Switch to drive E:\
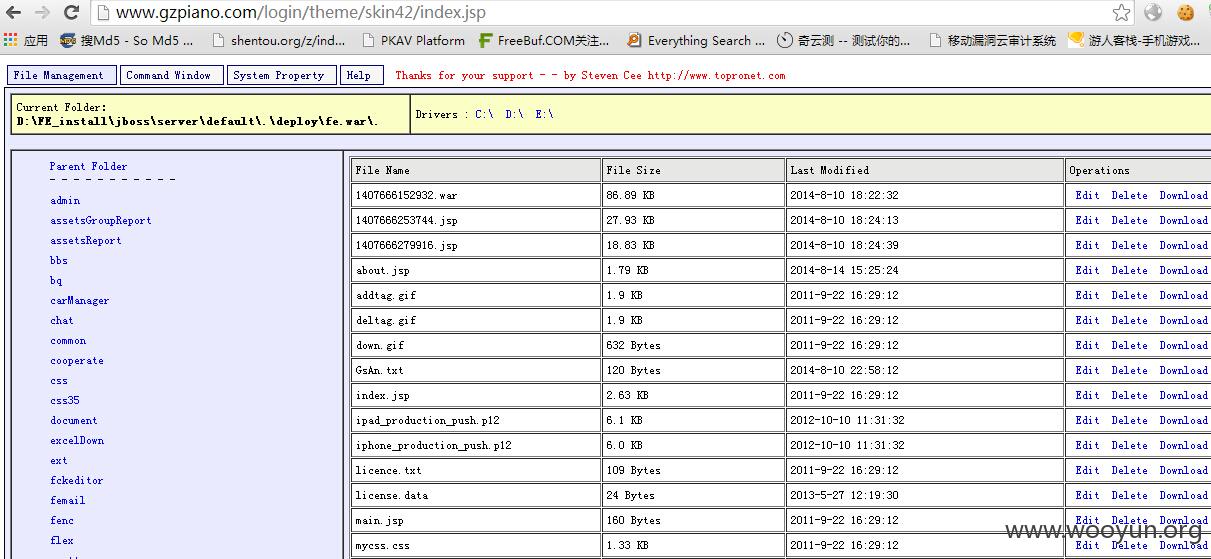This screenshot has width=1211, height=559. point(544,115)
